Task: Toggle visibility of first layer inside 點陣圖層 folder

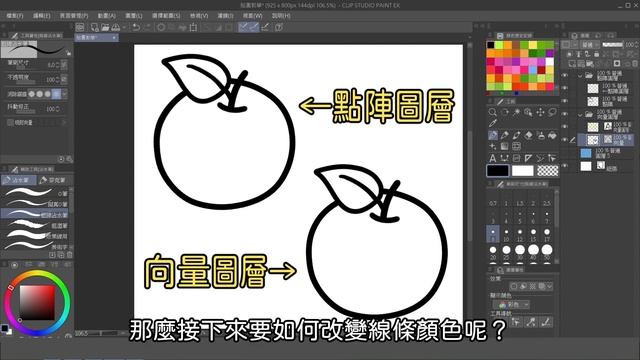Action: [564, 88]
